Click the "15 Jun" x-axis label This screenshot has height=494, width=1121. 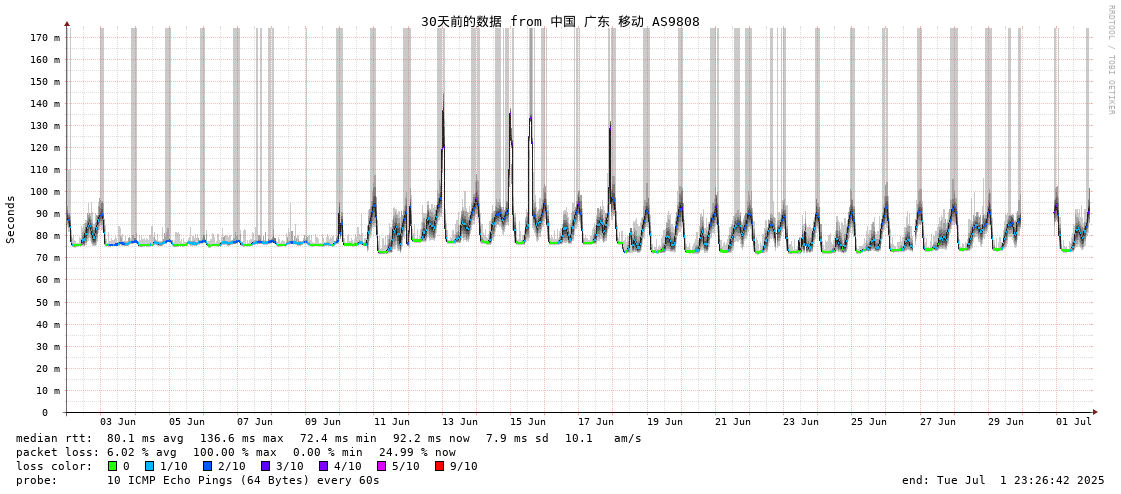(x=528, y=422)
